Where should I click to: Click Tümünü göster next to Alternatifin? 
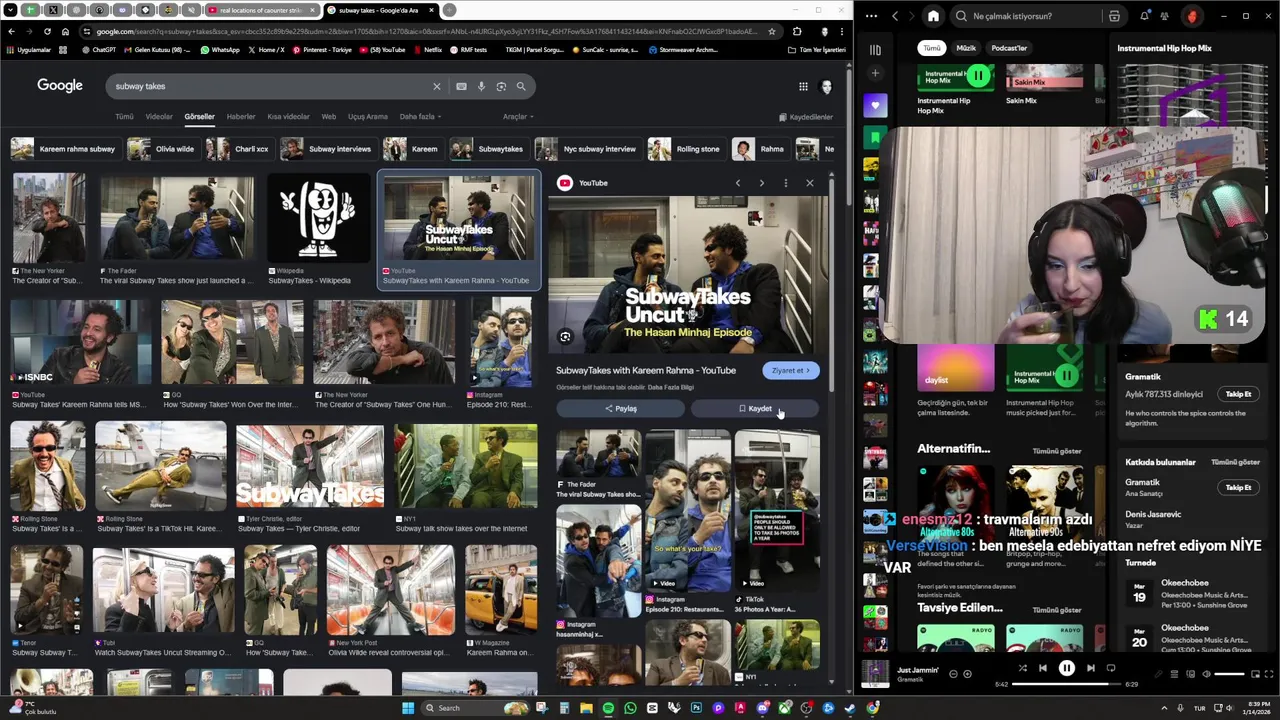[x=1056, y=451]
